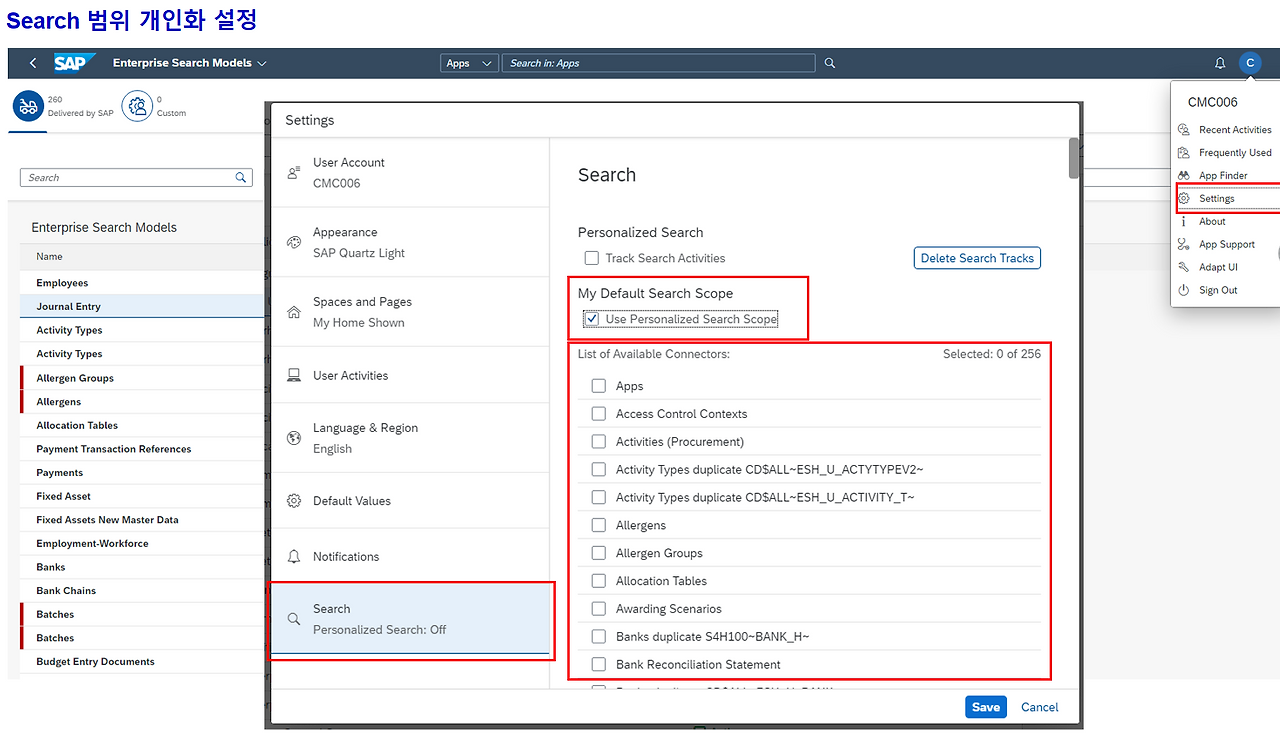Click the Delete Search Tracks button
The image size is (1280, 737).
(x=977, y=258)
